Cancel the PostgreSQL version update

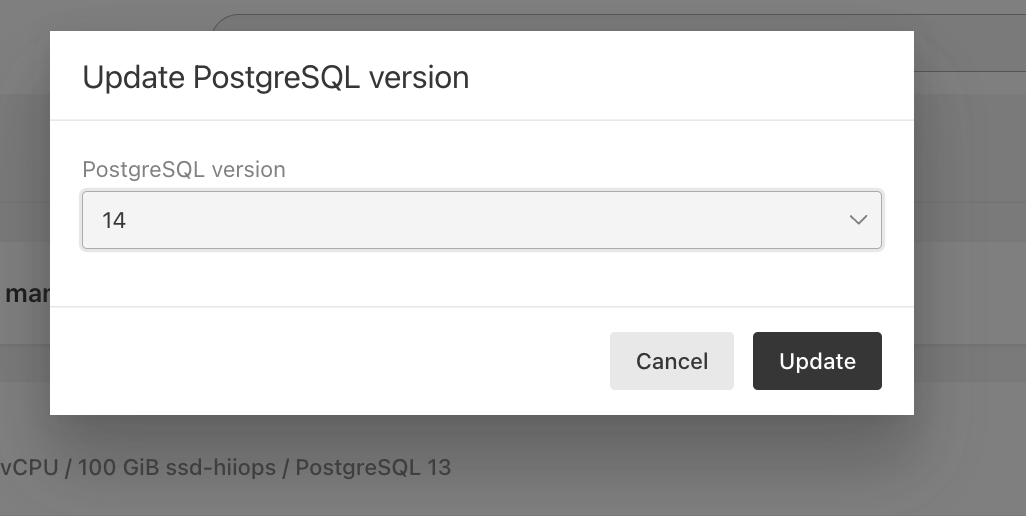pyautogui.click(x=671, y=361)
